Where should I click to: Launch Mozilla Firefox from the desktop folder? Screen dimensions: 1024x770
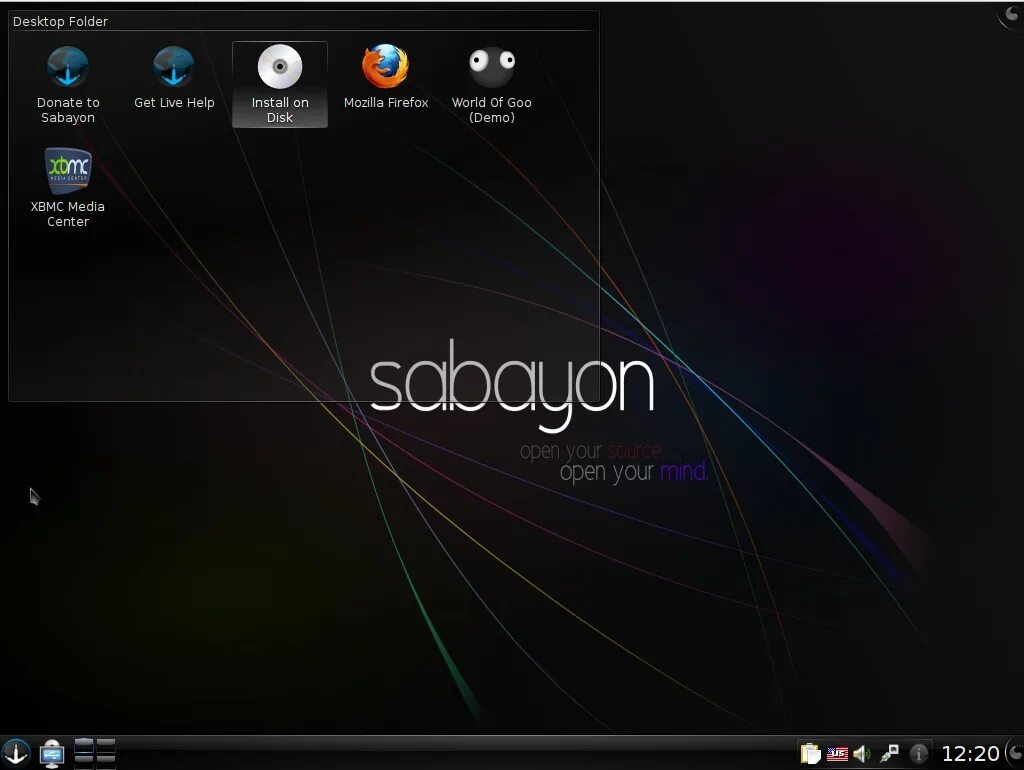[385, 77]
